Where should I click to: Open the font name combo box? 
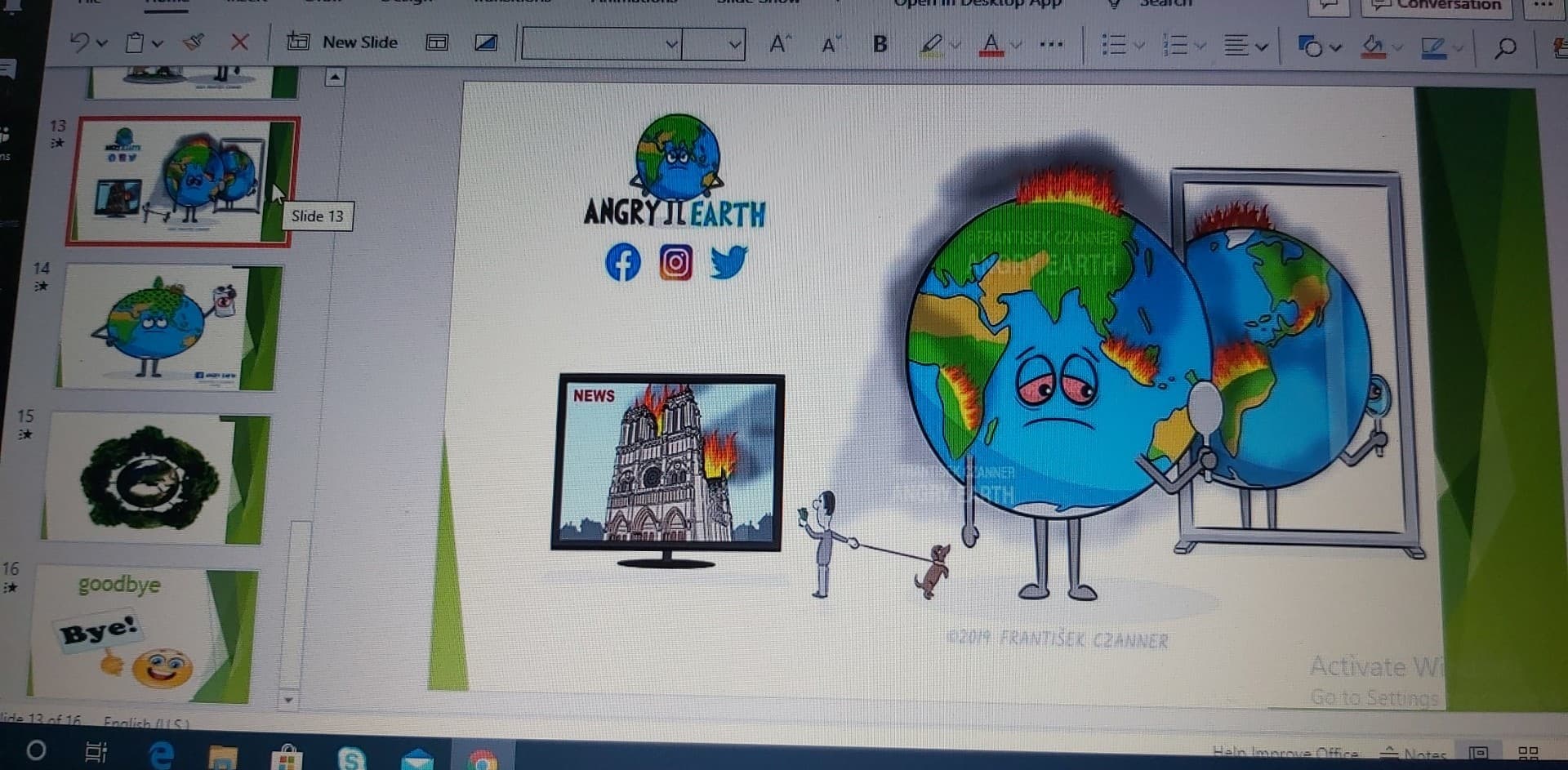pyautogui.click(x=601, y=43)
